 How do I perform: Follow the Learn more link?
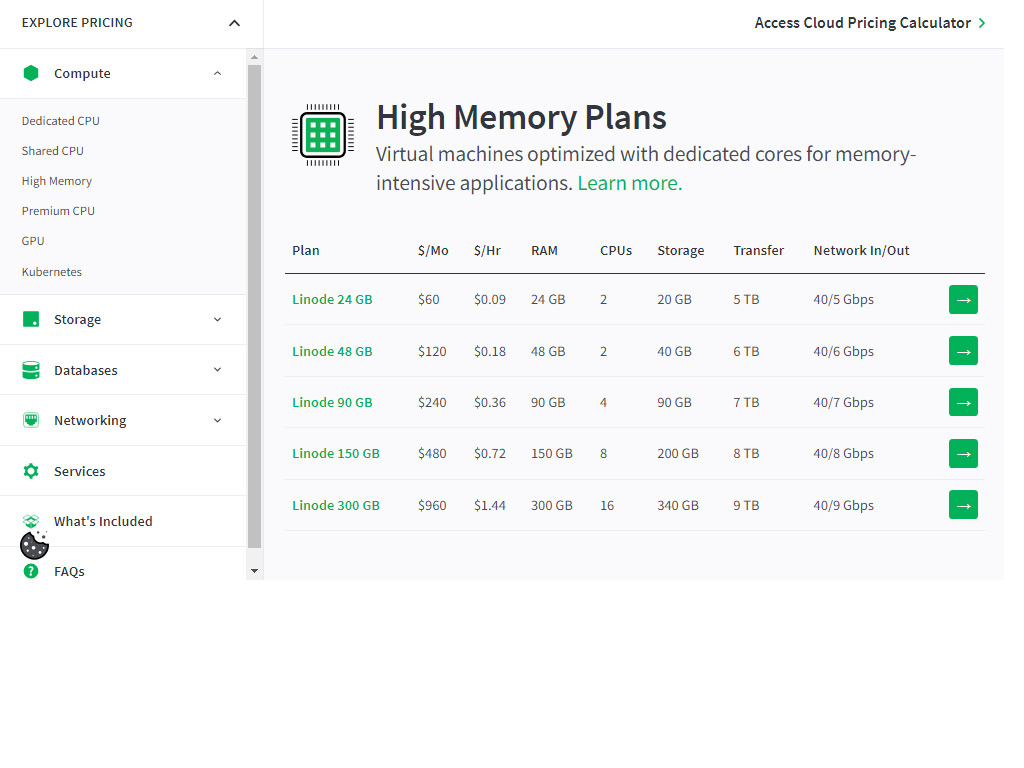630,183
